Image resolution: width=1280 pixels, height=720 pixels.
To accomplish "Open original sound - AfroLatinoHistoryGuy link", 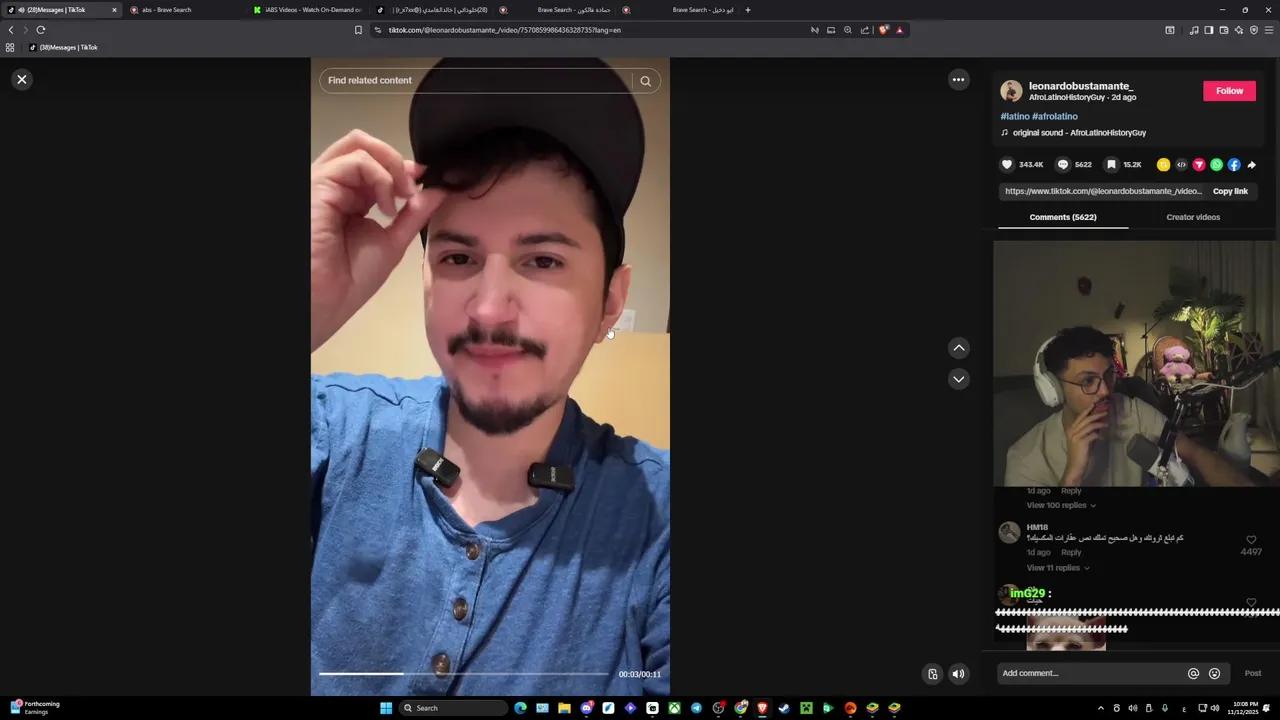I will coord(1079,133).
